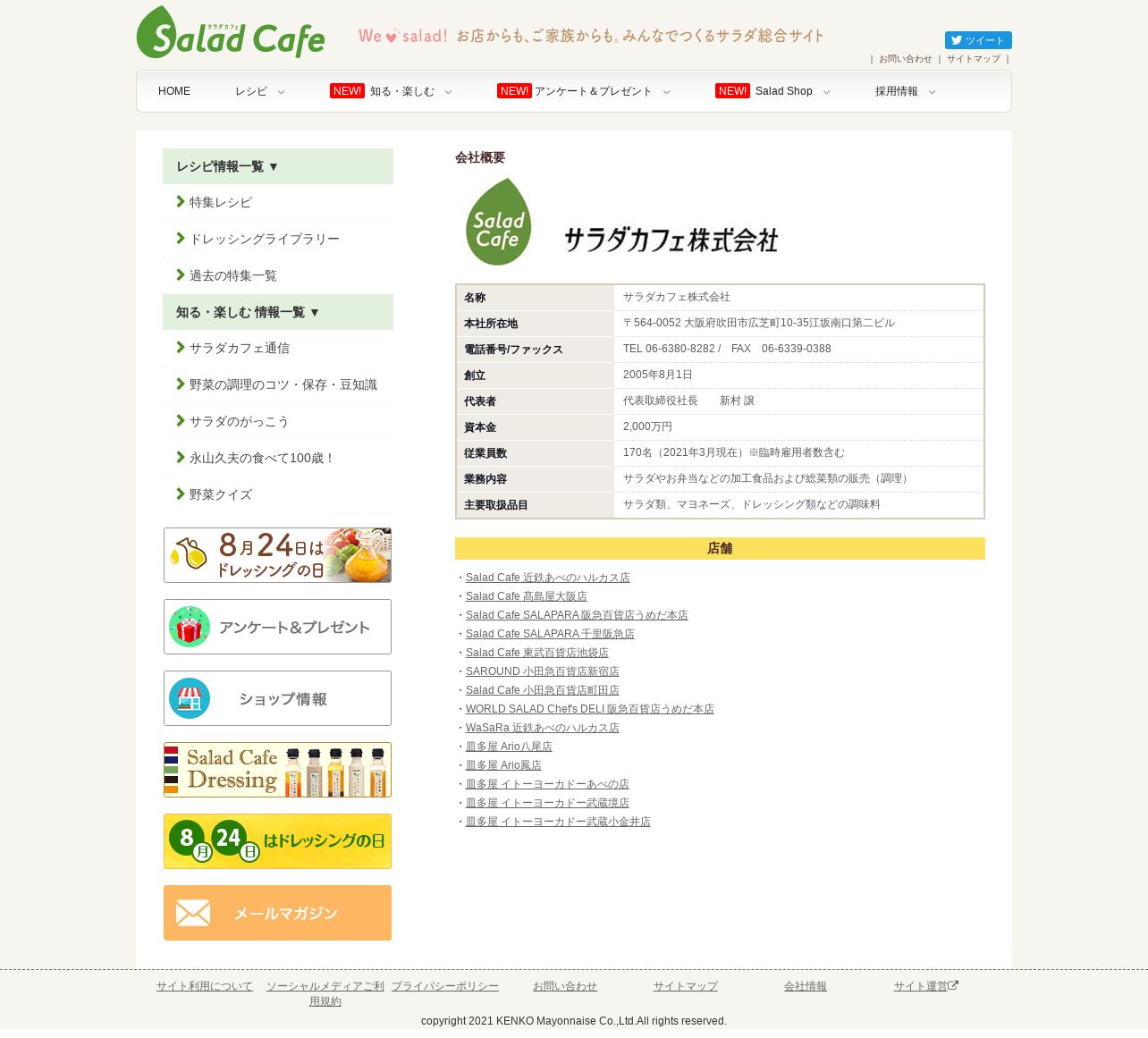This screenshot has width=1148, height=1038.
Task: Open Salad Cafe SALAPARA 千里阪急店 link
Action: [x=550, y=634]
